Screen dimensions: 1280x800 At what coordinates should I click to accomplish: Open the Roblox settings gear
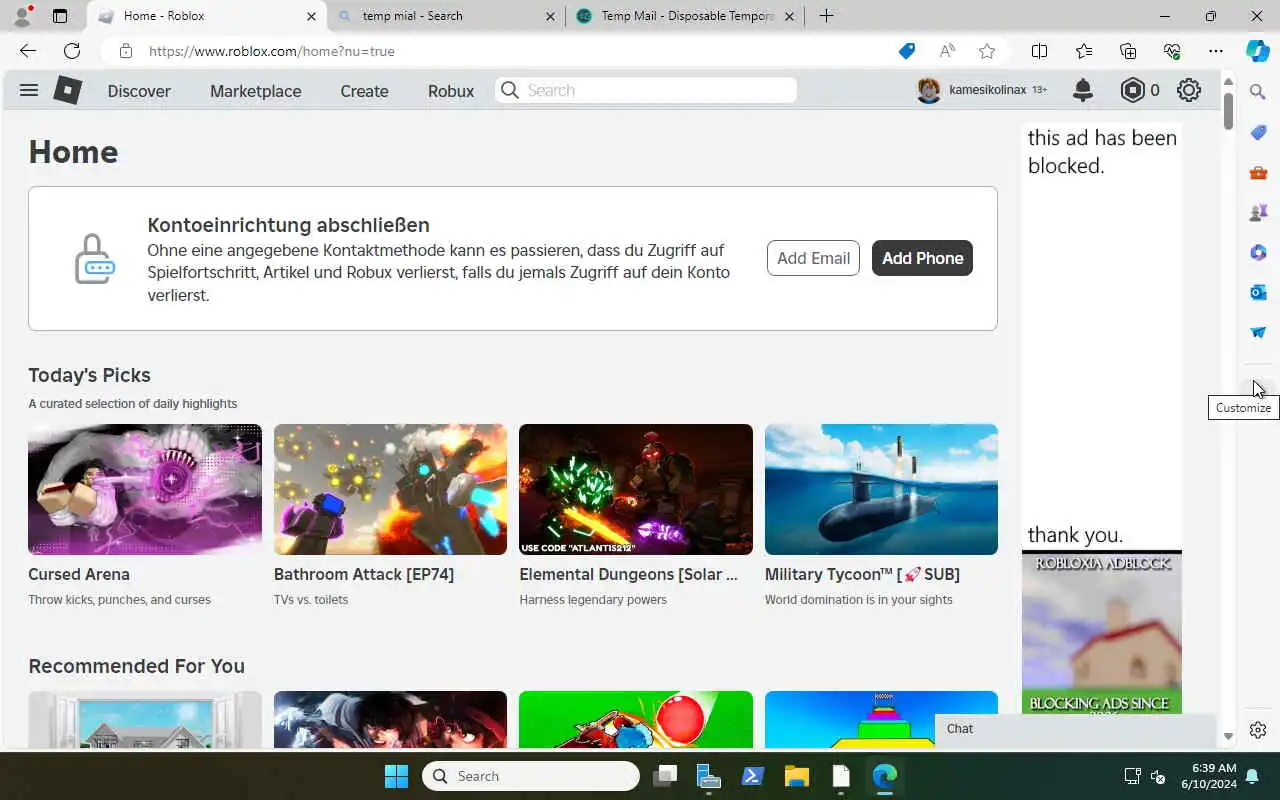tap(1189, 90)
